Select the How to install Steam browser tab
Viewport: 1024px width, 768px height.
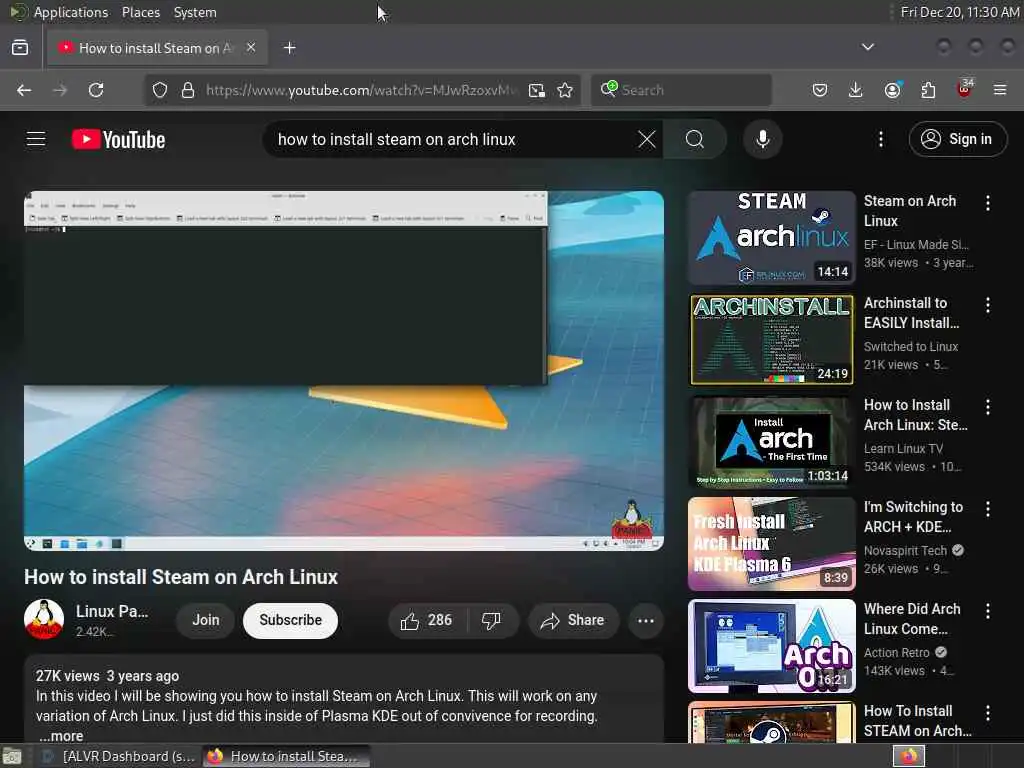tap(157, 48)
